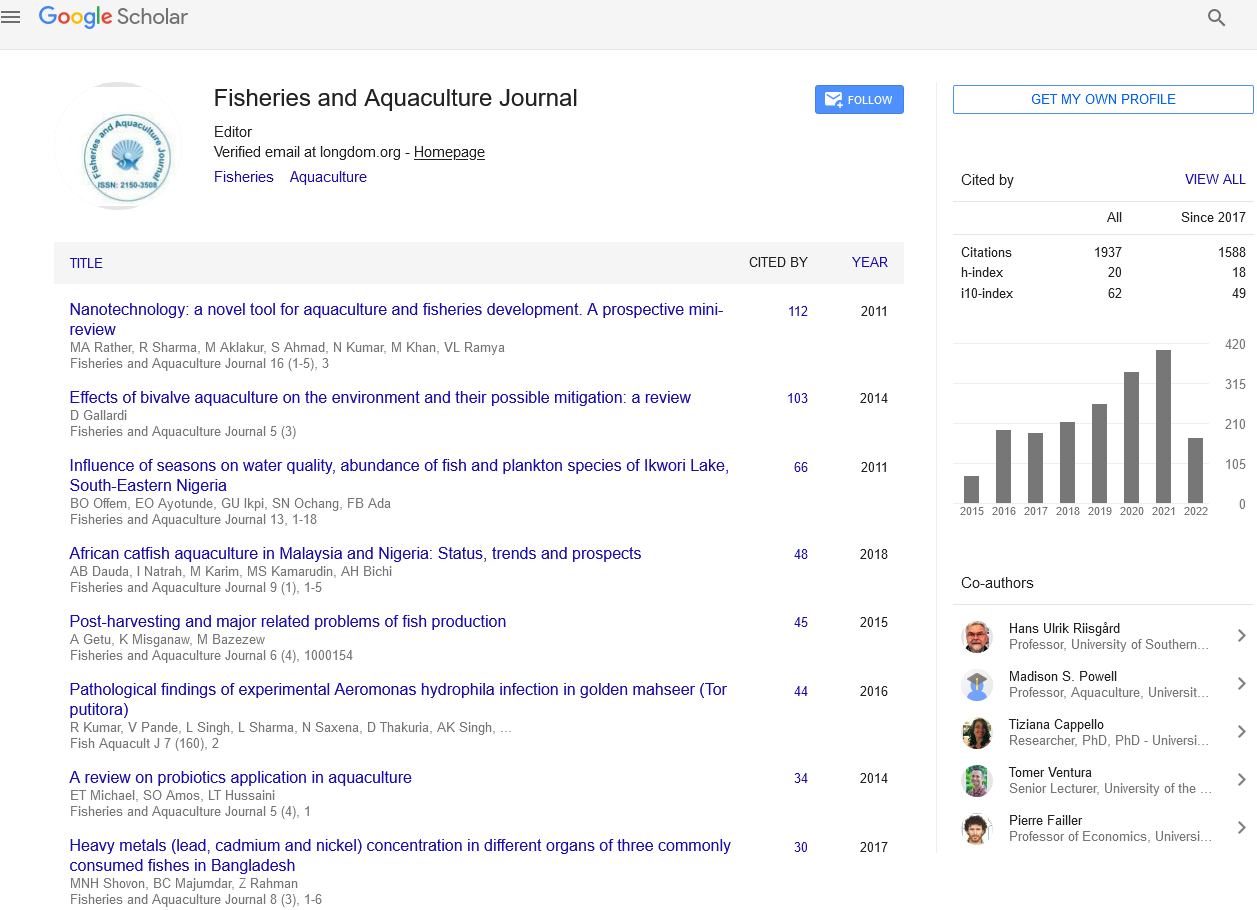Click Tomer Ventura's avatar photo

[976, 781]
